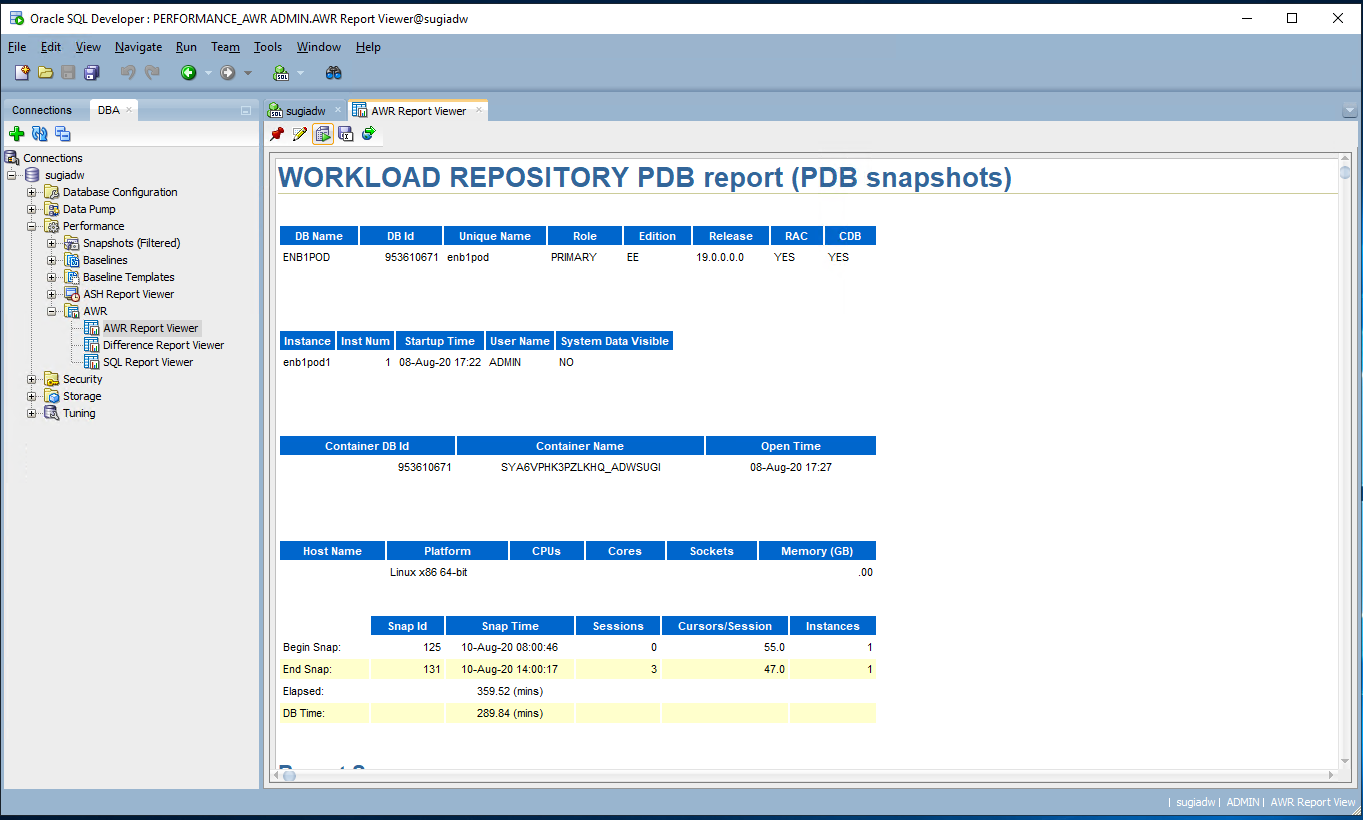Expand the Baselines node
The width and height of the screenshot is (1363, 820).
52,260
